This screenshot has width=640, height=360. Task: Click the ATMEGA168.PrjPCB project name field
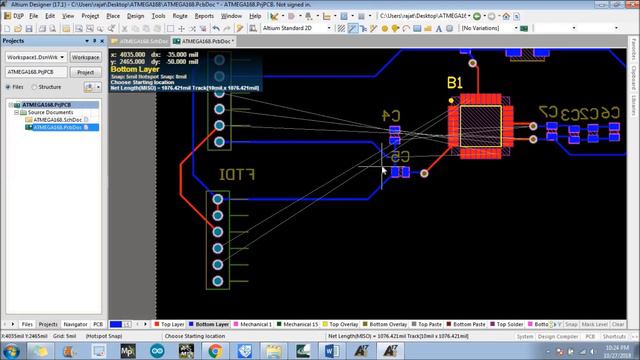[36, 72]
